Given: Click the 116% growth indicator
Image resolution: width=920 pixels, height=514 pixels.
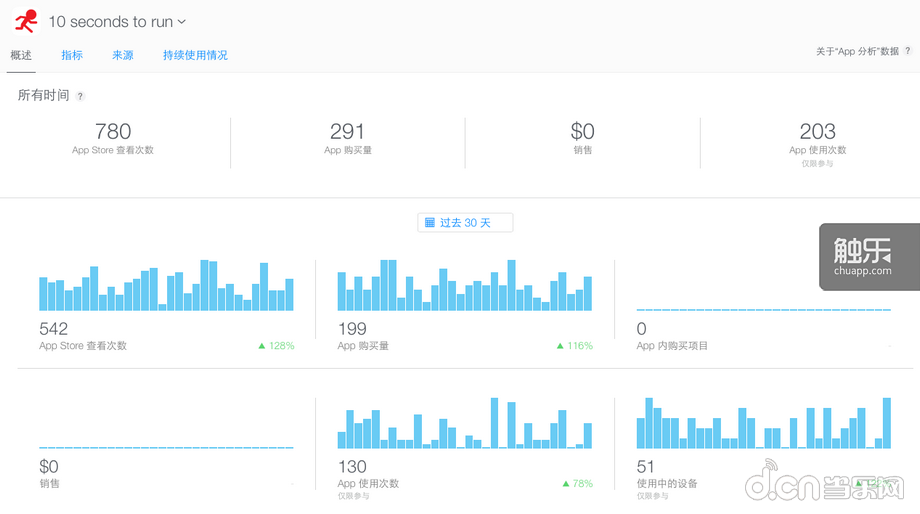Looking at the screenshot, I should click(x=575, y=346).
